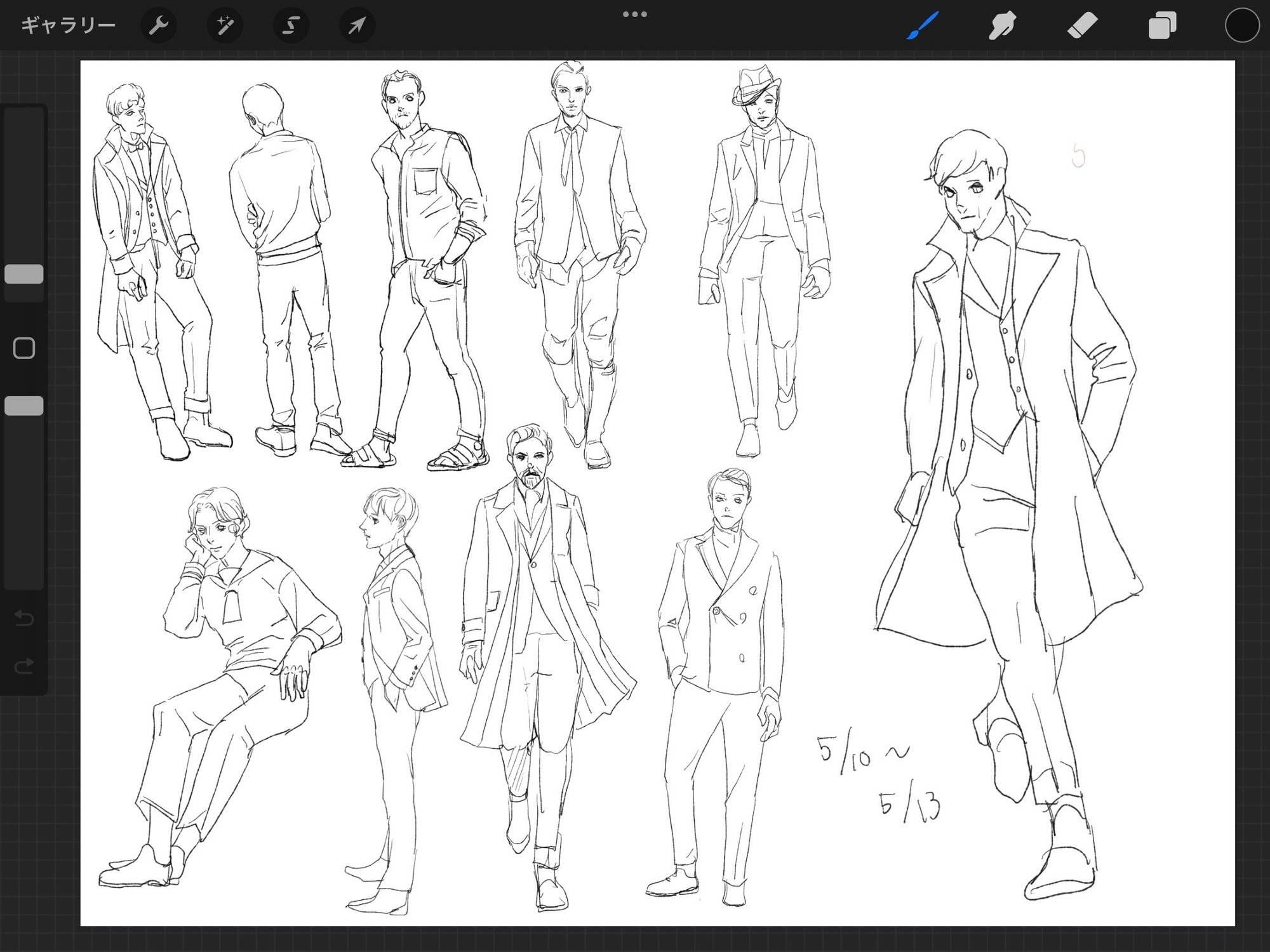Select the Eraser tool
Viewport: 1270px width, 952px height.
1082,26
